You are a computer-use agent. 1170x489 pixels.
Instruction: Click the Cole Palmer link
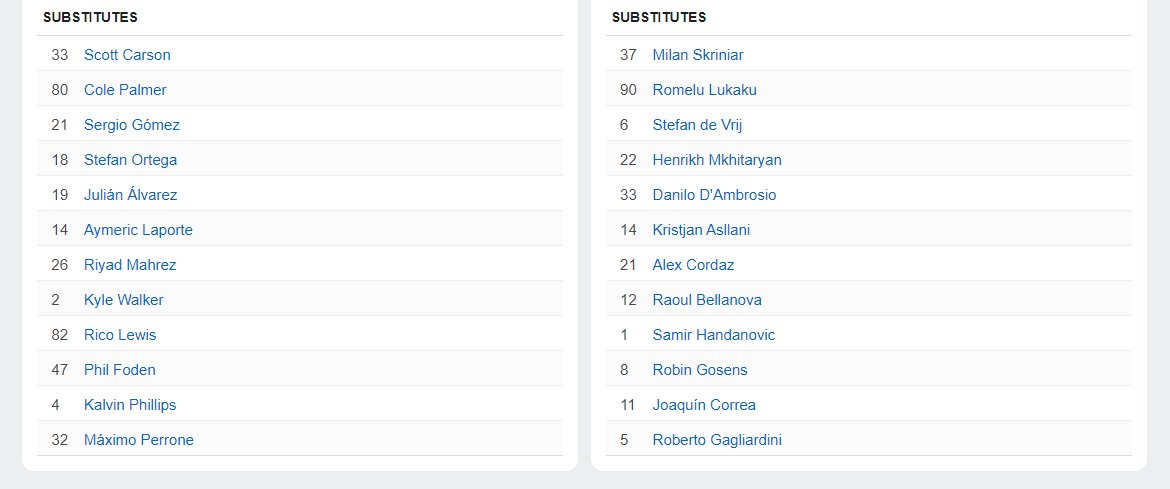(125, 90)
